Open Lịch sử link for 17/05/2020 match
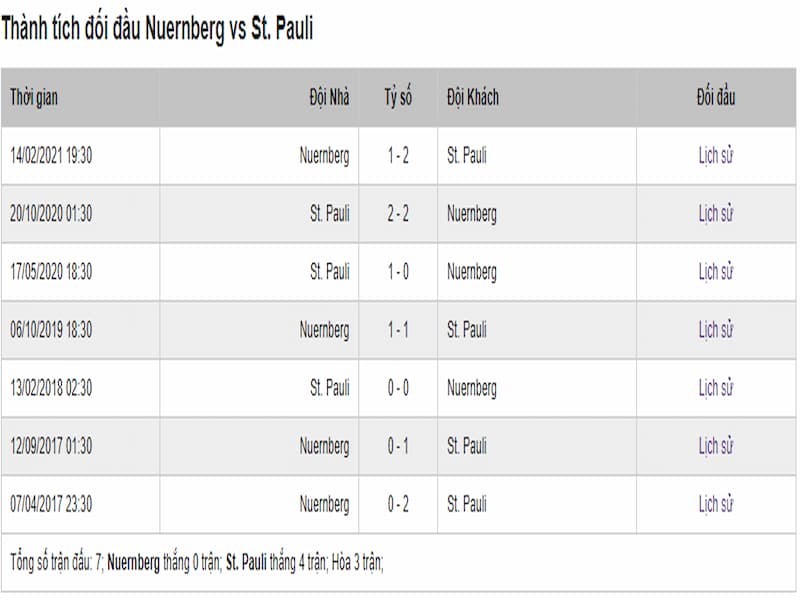 point(716,272)
